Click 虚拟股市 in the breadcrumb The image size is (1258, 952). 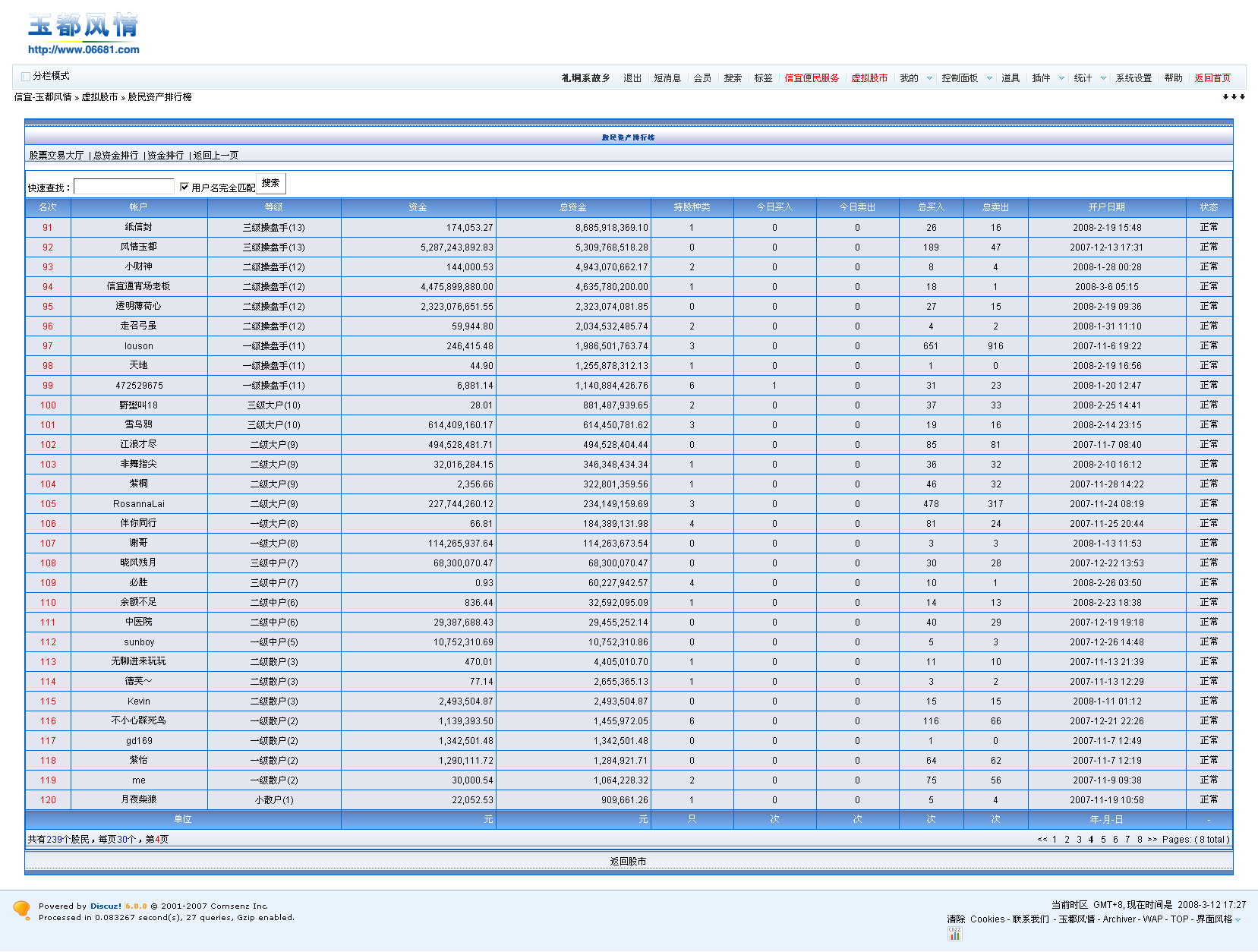(x=99, y=97)
